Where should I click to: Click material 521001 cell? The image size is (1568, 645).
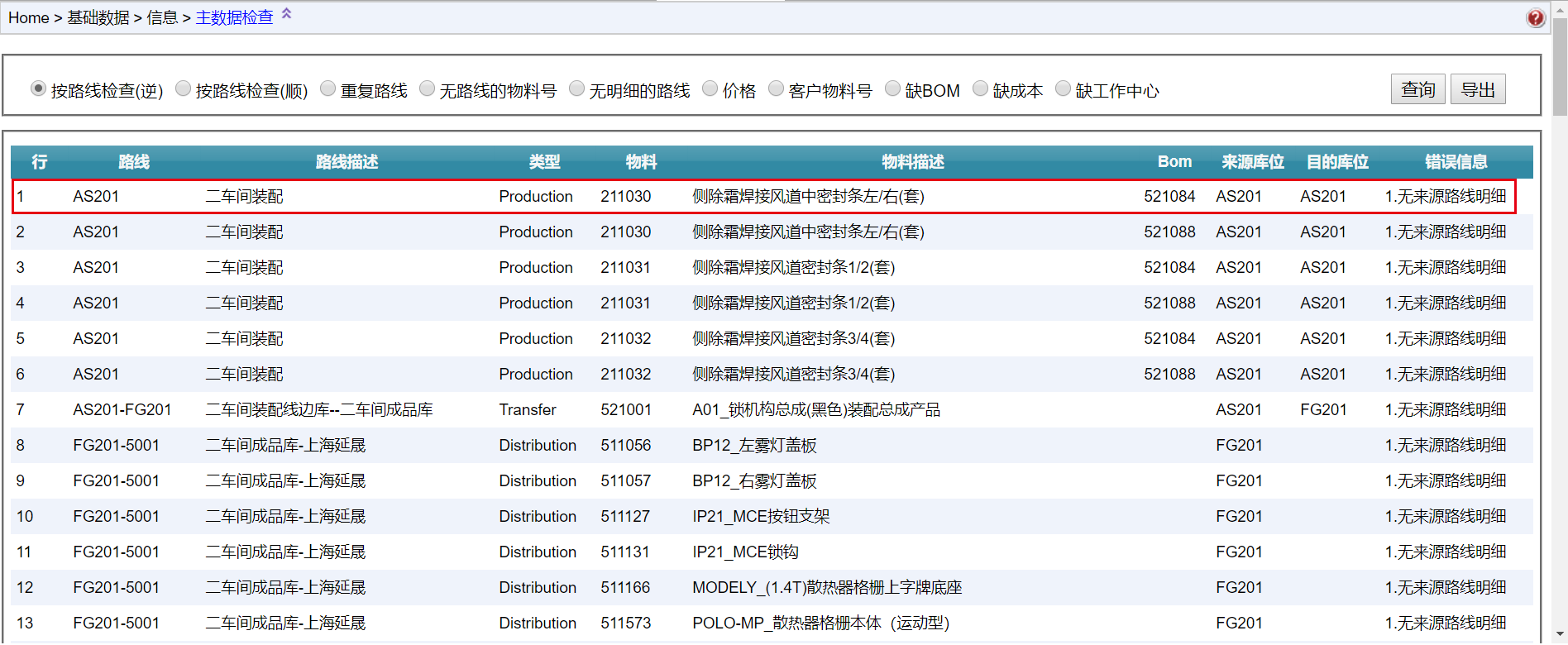(626, 410)
